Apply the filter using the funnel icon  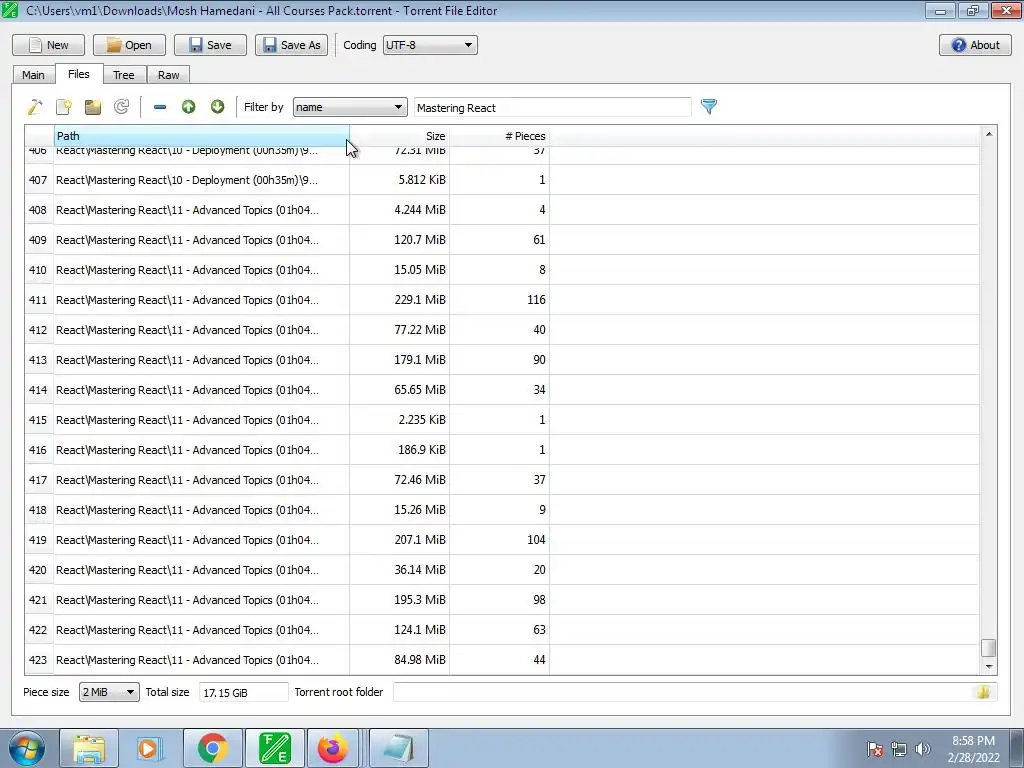tap(709, 106)
